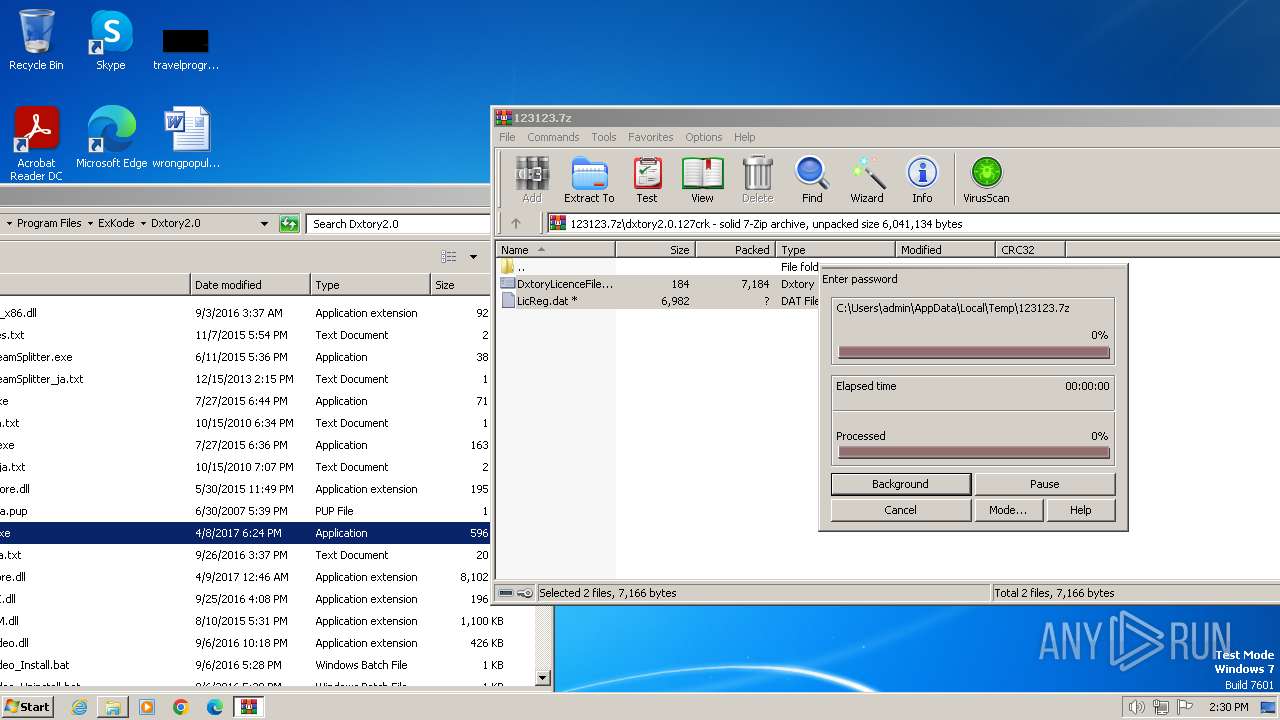Open WinRAR Help menu
This screenshot has width=1280, height=720.
pos(745,137)
